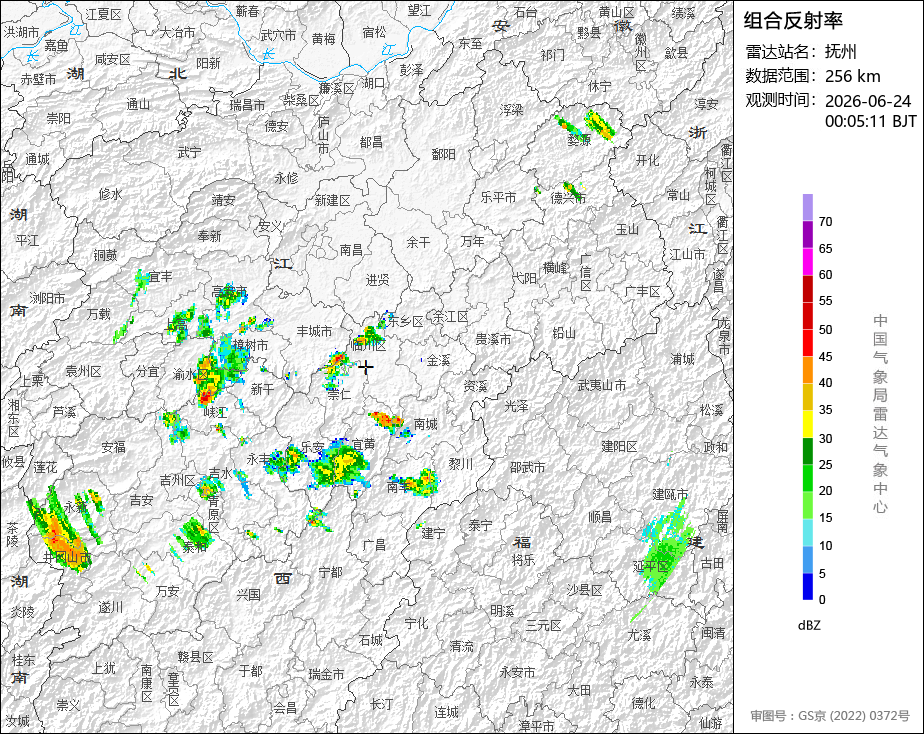The width and height of the screenshot is (924, 734).
Task: Click the 乐平市 label
Action: (499, 197)
